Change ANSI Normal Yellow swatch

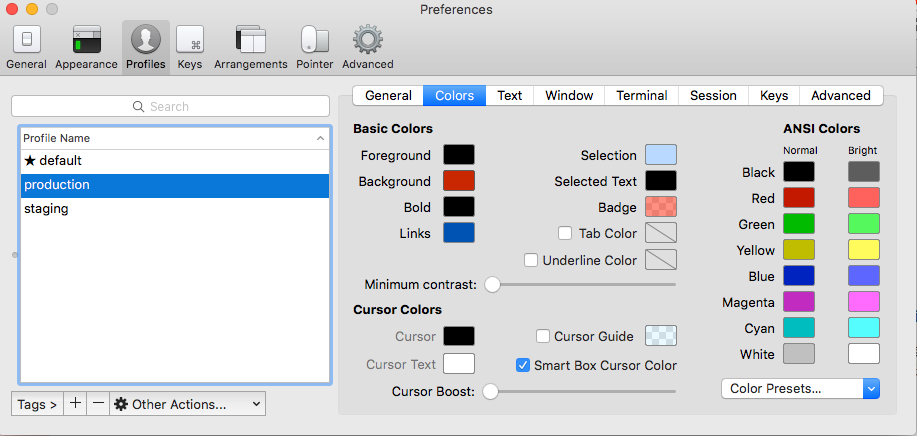coord(799,250)
